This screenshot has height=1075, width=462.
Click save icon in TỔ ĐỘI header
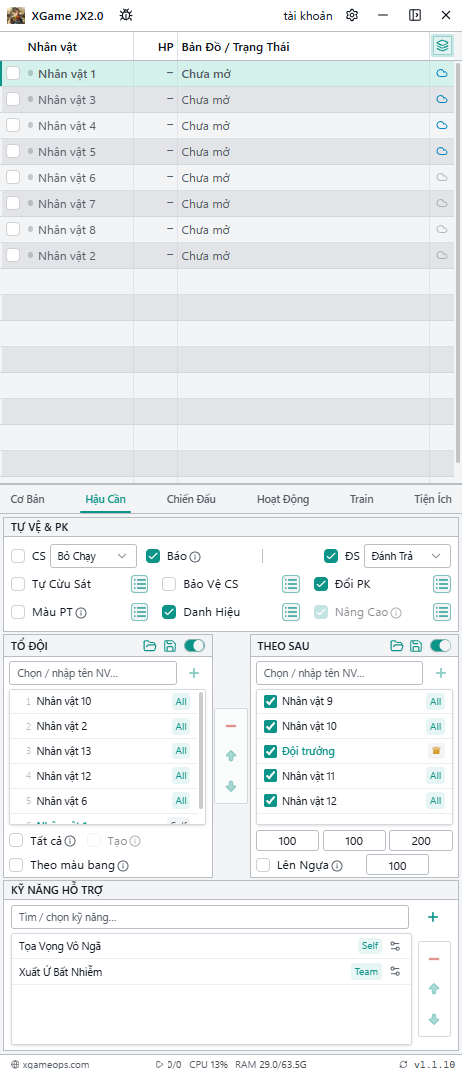coord(169,645)
